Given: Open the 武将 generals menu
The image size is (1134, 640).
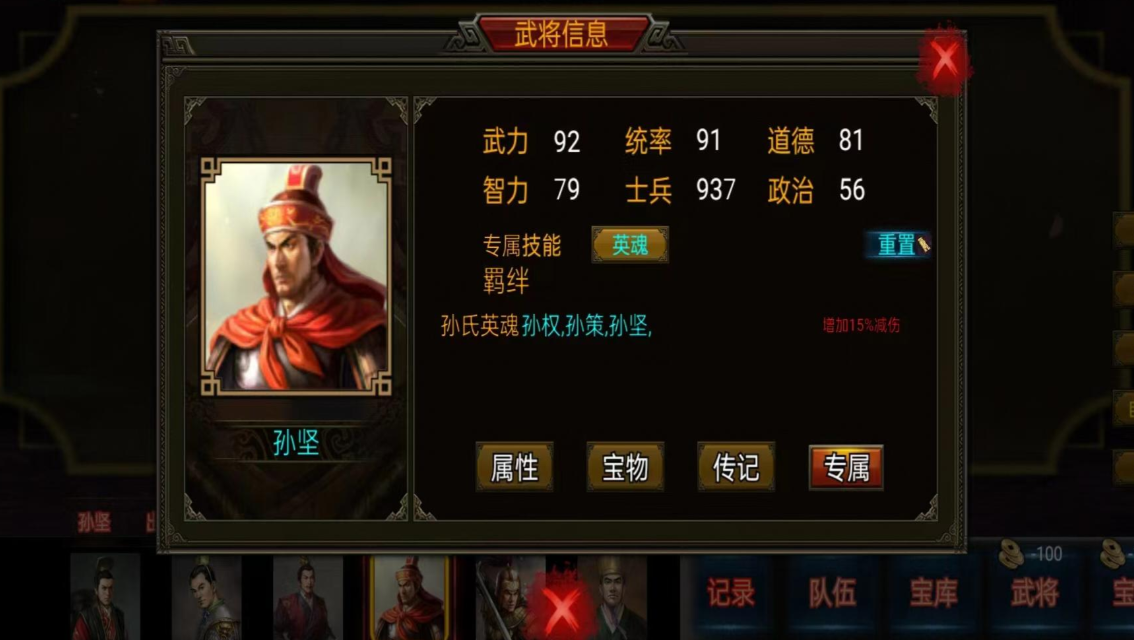Looking at the screenshot, I should click(1035, 593).
